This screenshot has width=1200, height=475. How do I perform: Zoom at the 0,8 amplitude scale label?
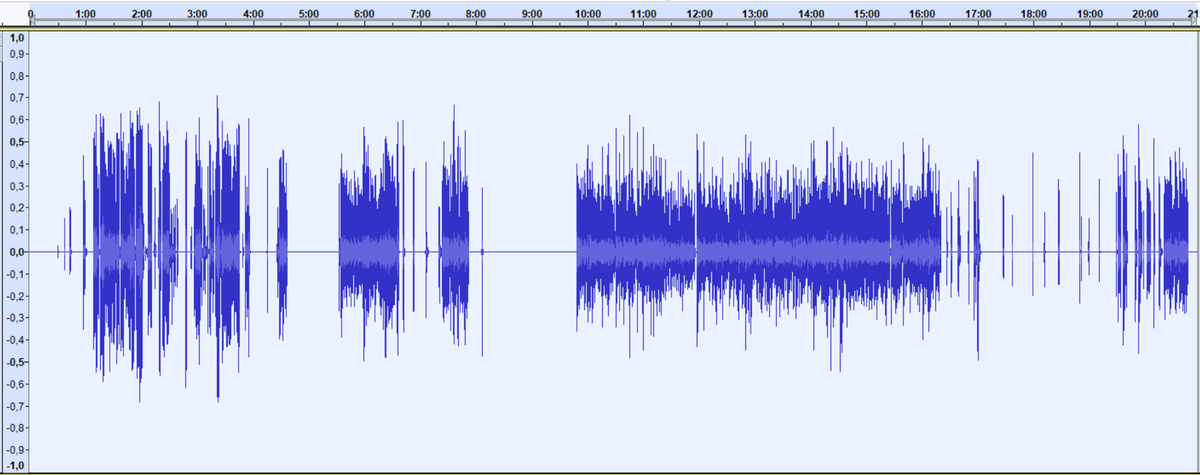(x=17, y=76)
